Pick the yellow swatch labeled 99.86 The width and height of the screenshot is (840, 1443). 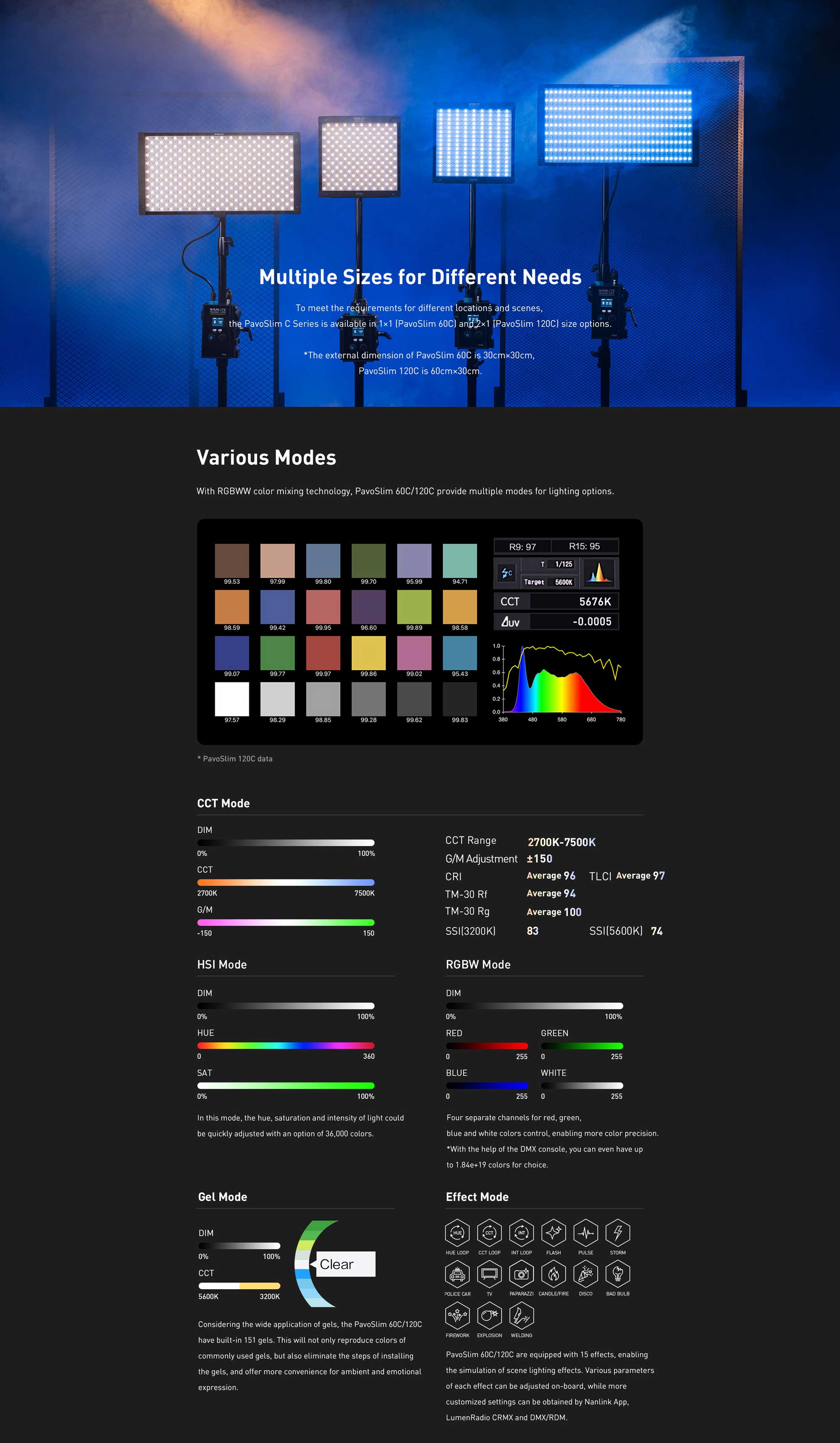(368, 653)
